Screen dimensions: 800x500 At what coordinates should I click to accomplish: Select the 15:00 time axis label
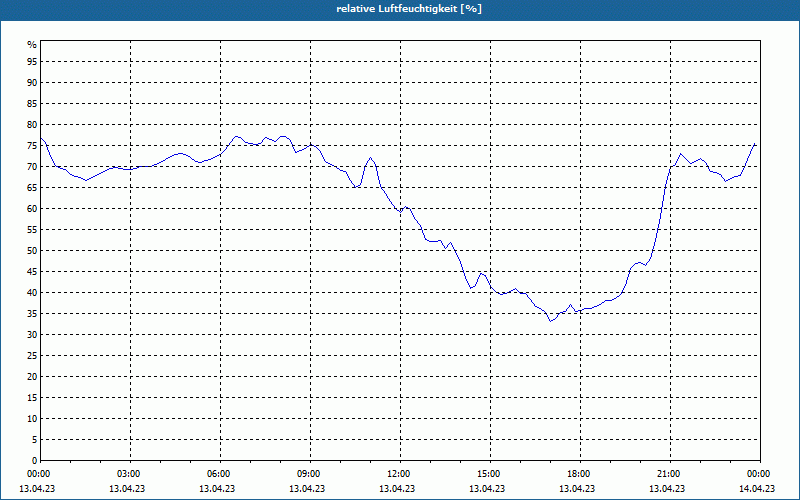tap(490, 474)
